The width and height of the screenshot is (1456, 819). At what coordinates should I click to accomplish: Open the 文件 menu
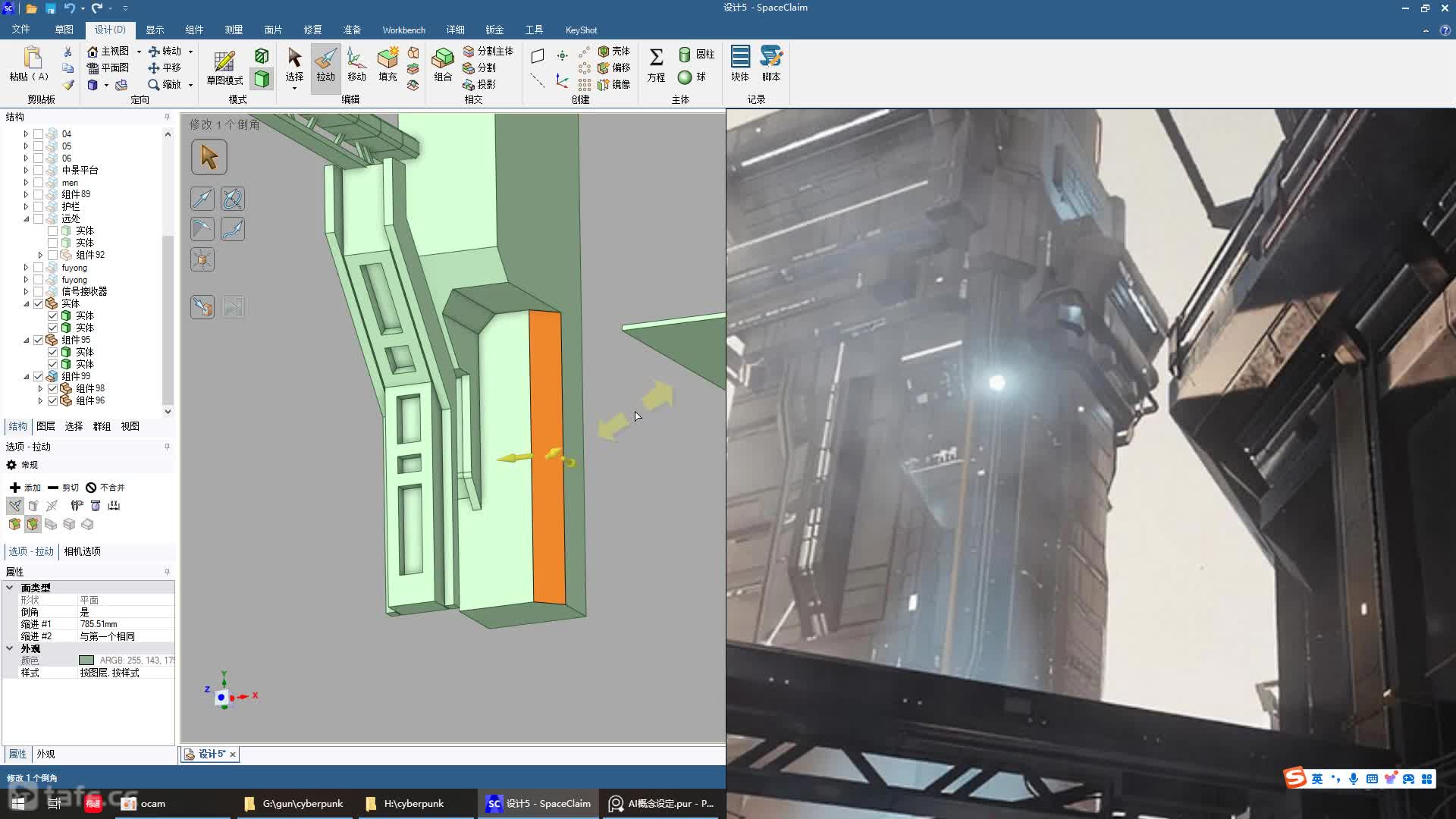pyautogui.click(x=21, y=30)
